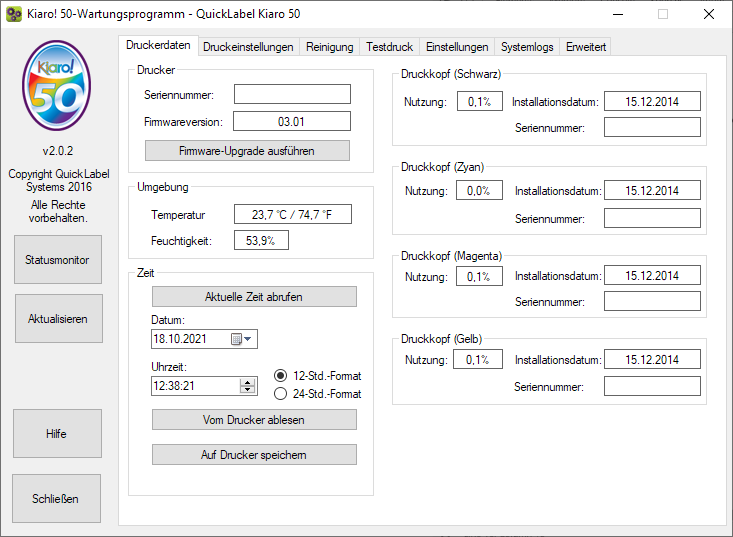Click Installationsdatum field for Druckkopf Schwarz
733x537 pixels.
(652, 101)
